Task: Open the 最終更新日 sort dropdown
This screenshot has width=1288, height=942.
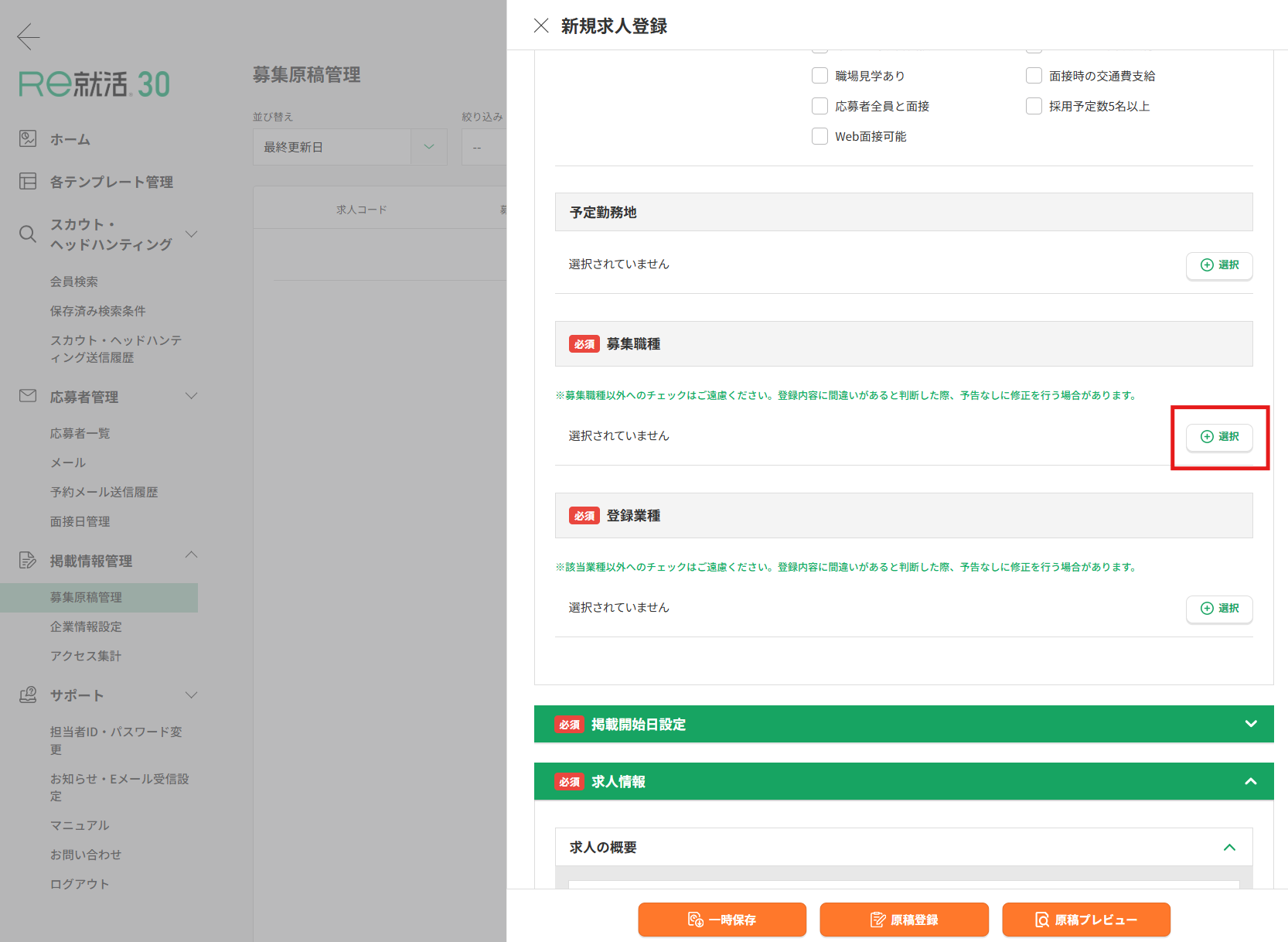Action: (350, 147)
